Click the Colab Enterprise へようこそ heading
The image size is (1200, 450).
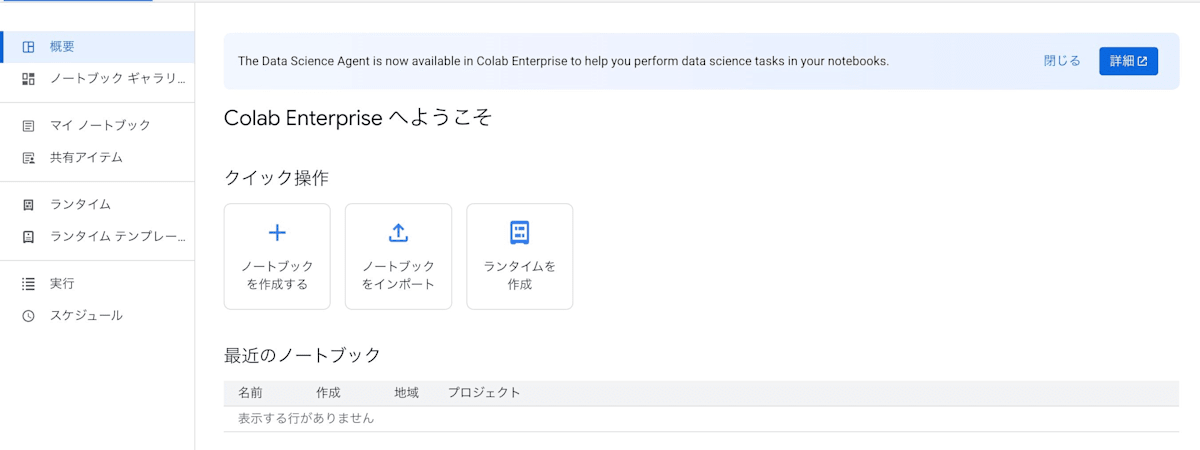(x=358, y=118)
